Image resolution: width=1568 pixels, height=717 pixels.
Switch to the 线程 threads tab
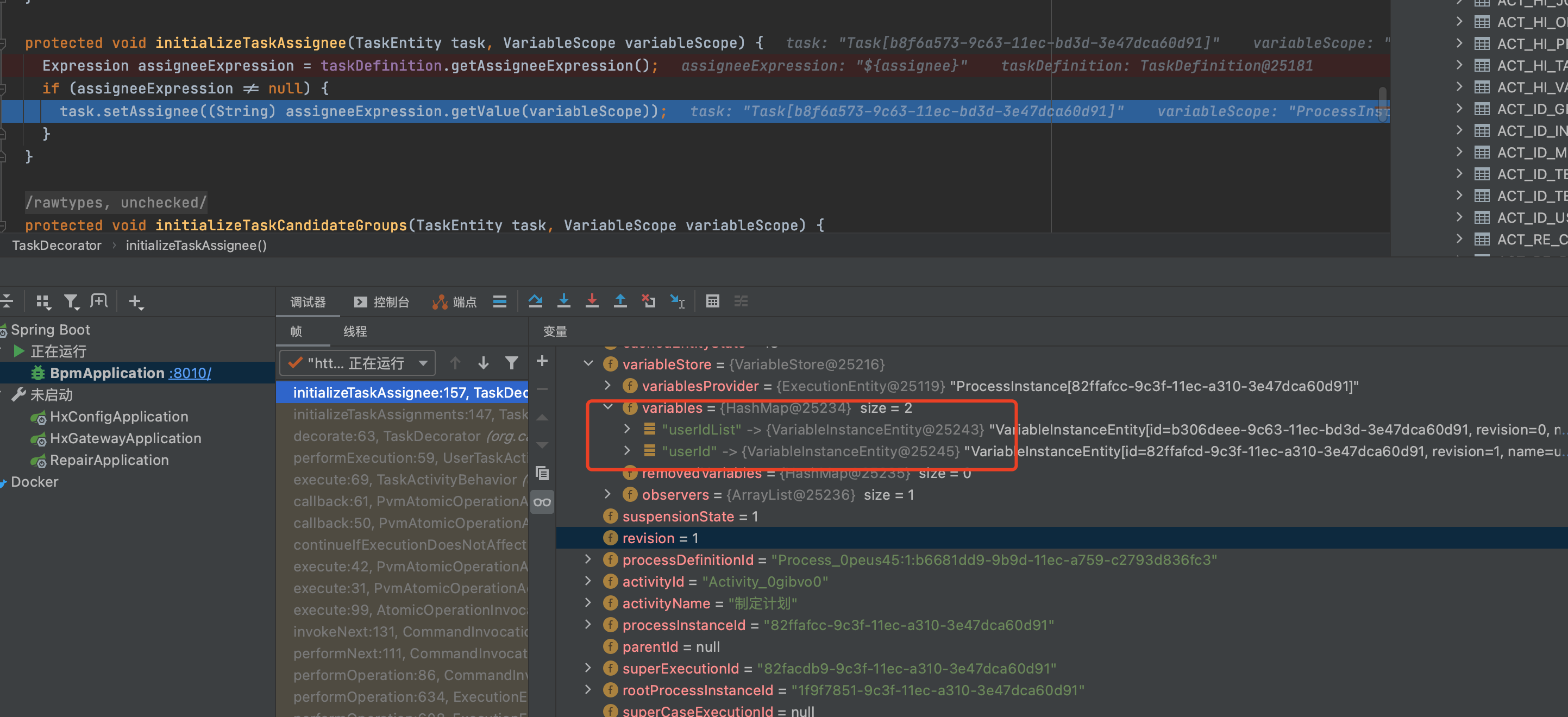(x=355, y=331)
